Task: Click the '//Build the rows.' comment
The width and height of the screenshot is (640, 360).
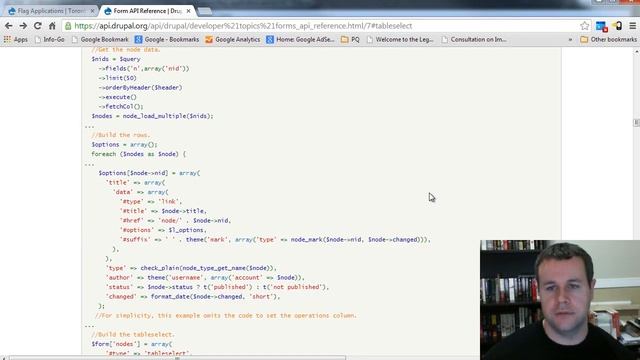Action: [121, 135]
